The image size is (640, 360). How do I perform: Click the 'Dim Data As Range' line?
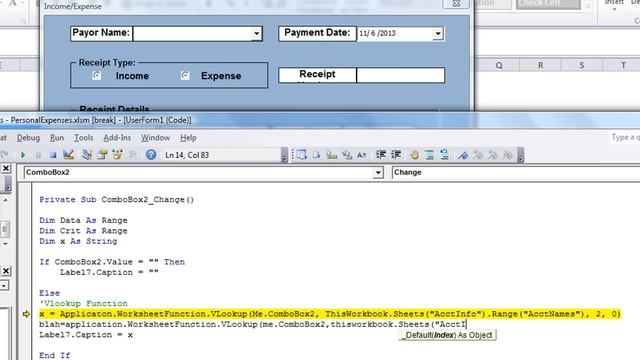click(83, 220)
